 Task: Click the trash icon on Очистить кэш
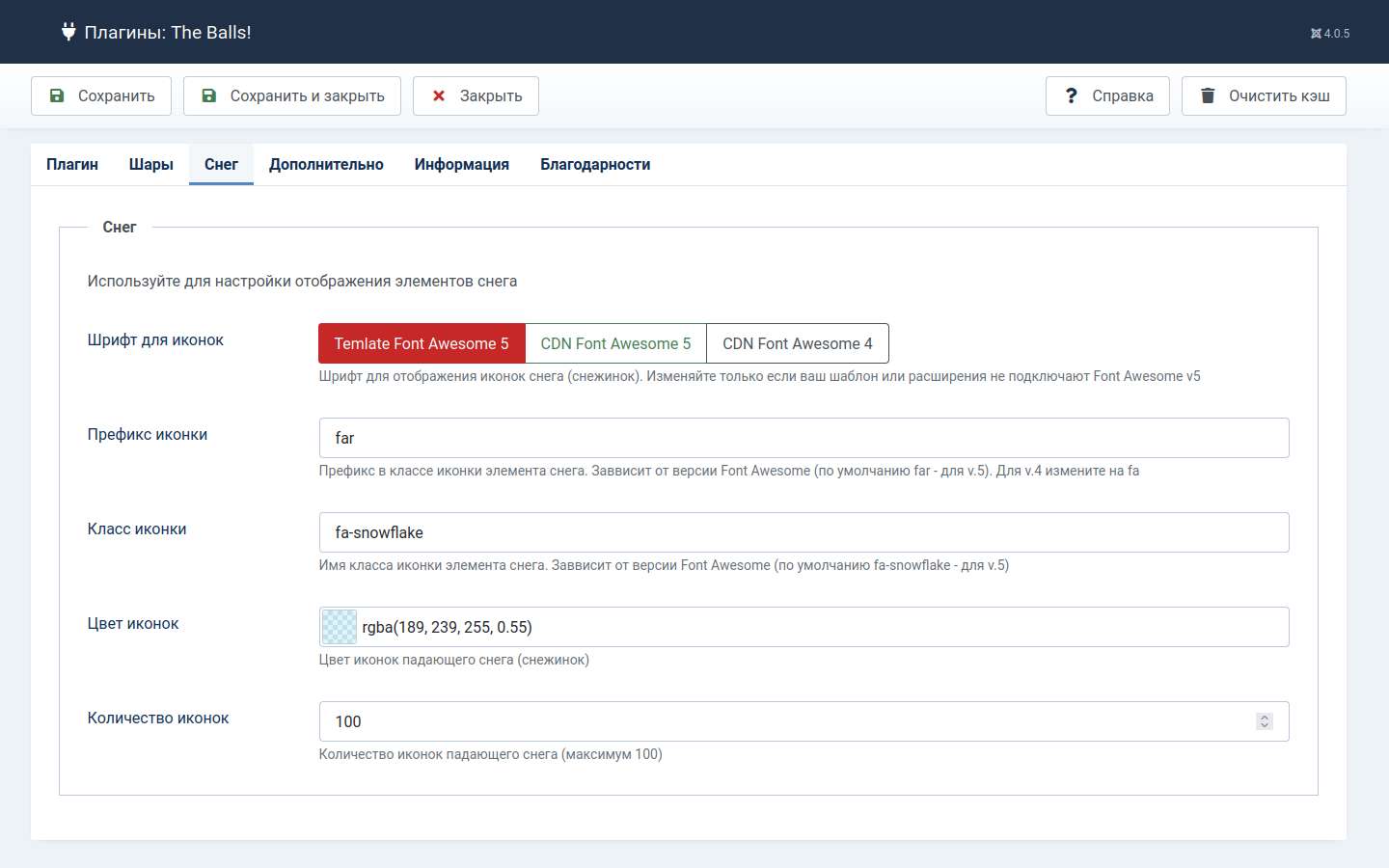1208,95
